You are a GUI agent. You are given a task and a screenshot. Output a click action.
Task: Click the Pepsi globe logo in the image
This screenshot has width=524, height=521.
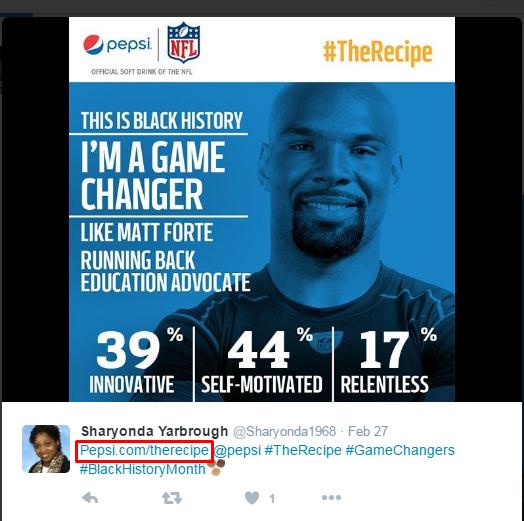point(93,44)
